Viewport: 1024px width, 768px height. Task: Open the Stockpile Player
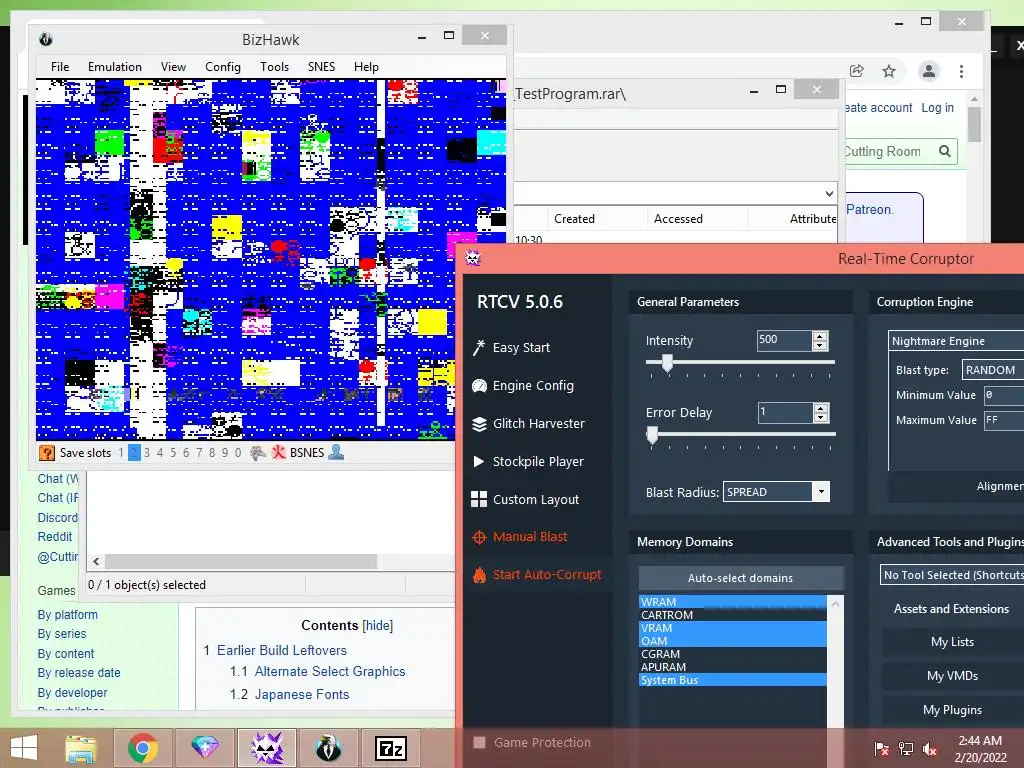pyautogui.click(x=528, y=461)
